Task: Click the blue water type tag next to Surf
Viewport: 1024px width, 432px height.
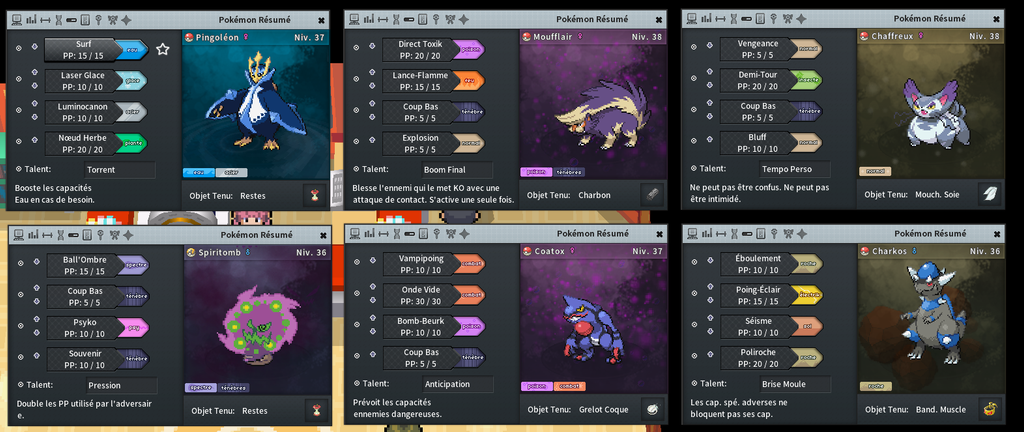Action: tap(132, 49)
